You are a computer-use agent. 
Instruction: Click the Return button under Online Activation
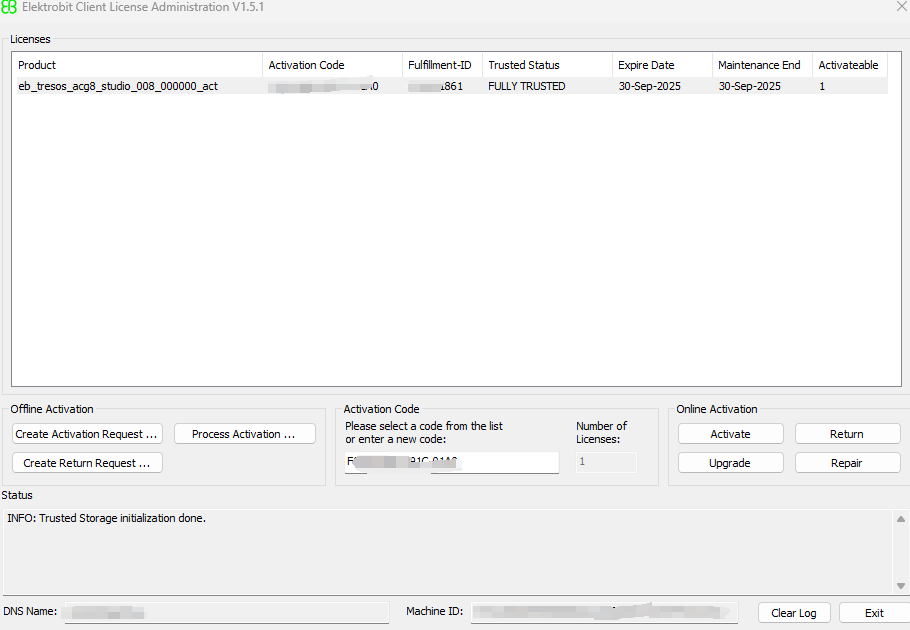[x=847, y=433]
